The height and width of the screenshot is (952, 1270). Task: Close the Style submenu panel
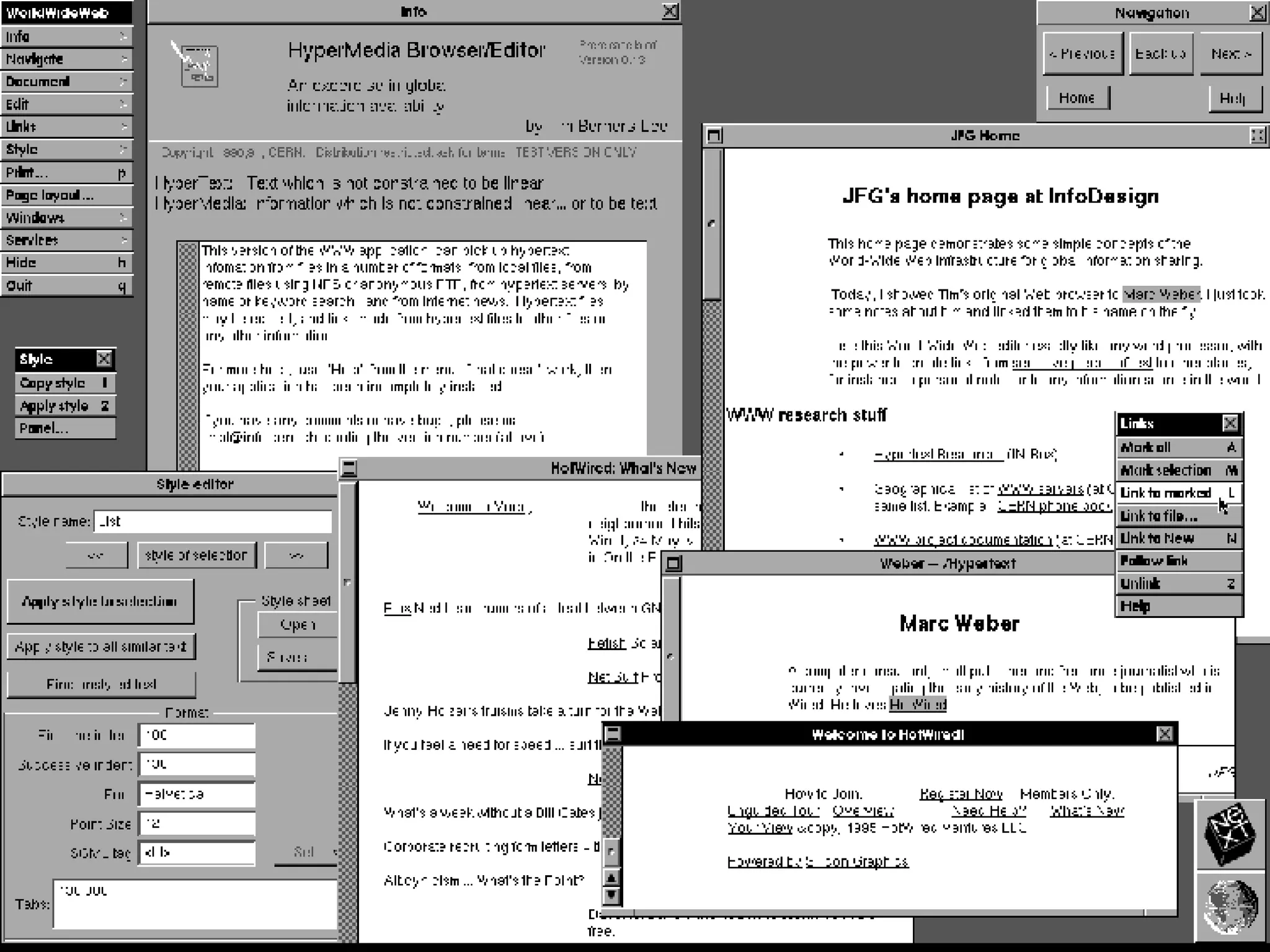coord(104,359)
